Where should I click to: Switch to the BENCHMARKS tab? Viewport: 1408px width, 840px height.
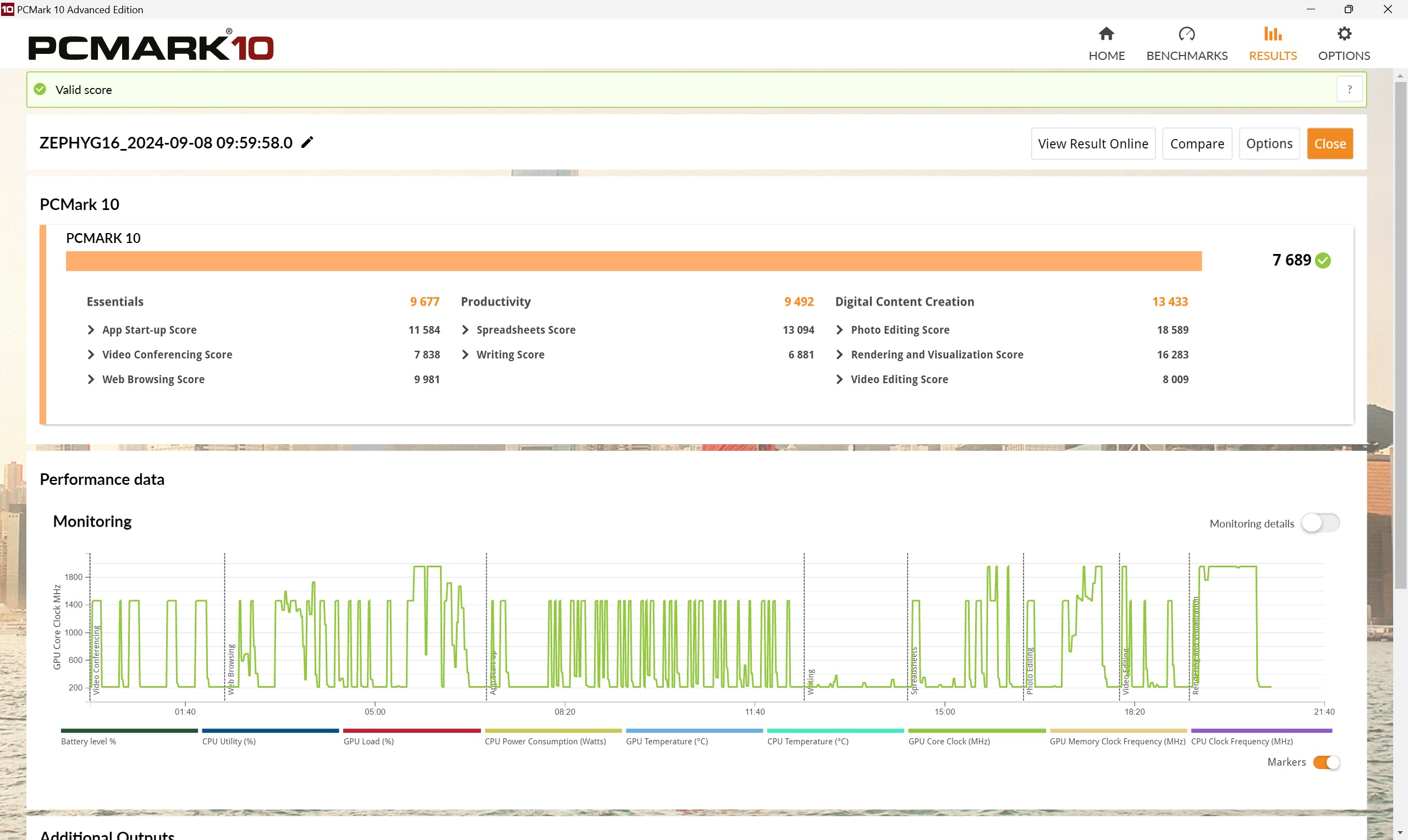1187,44
